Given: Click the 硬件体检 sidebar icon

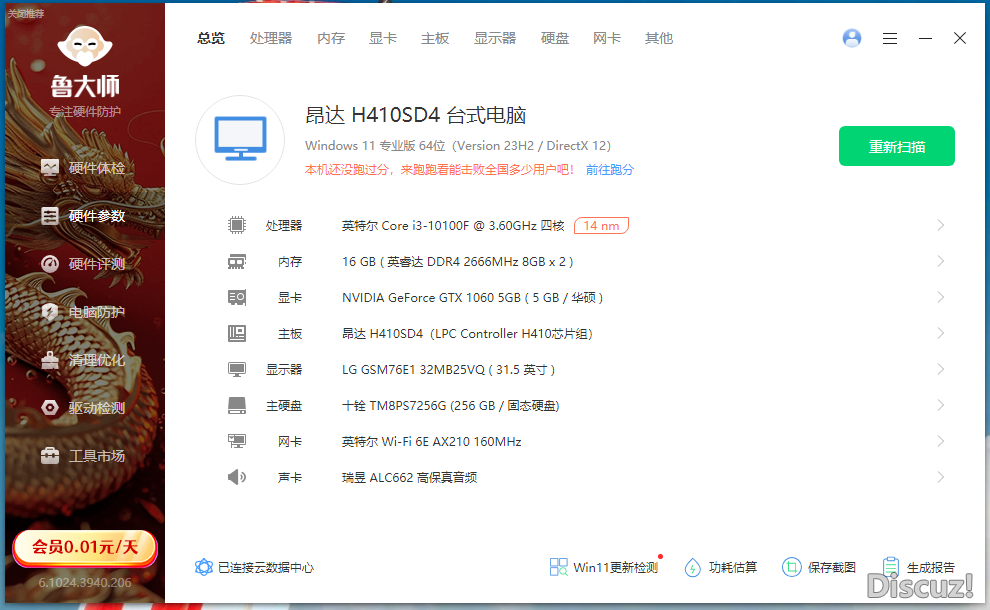Looking at the screenshot, I should (x=50, y=167).
